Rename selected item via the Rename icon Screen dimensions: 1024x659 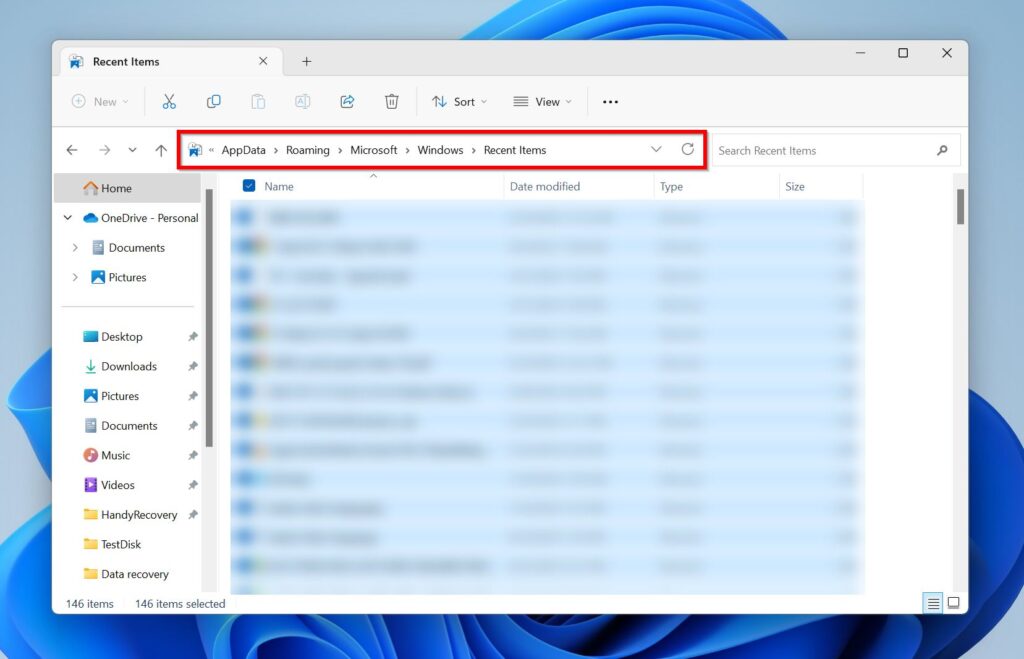tap(303, 101)
